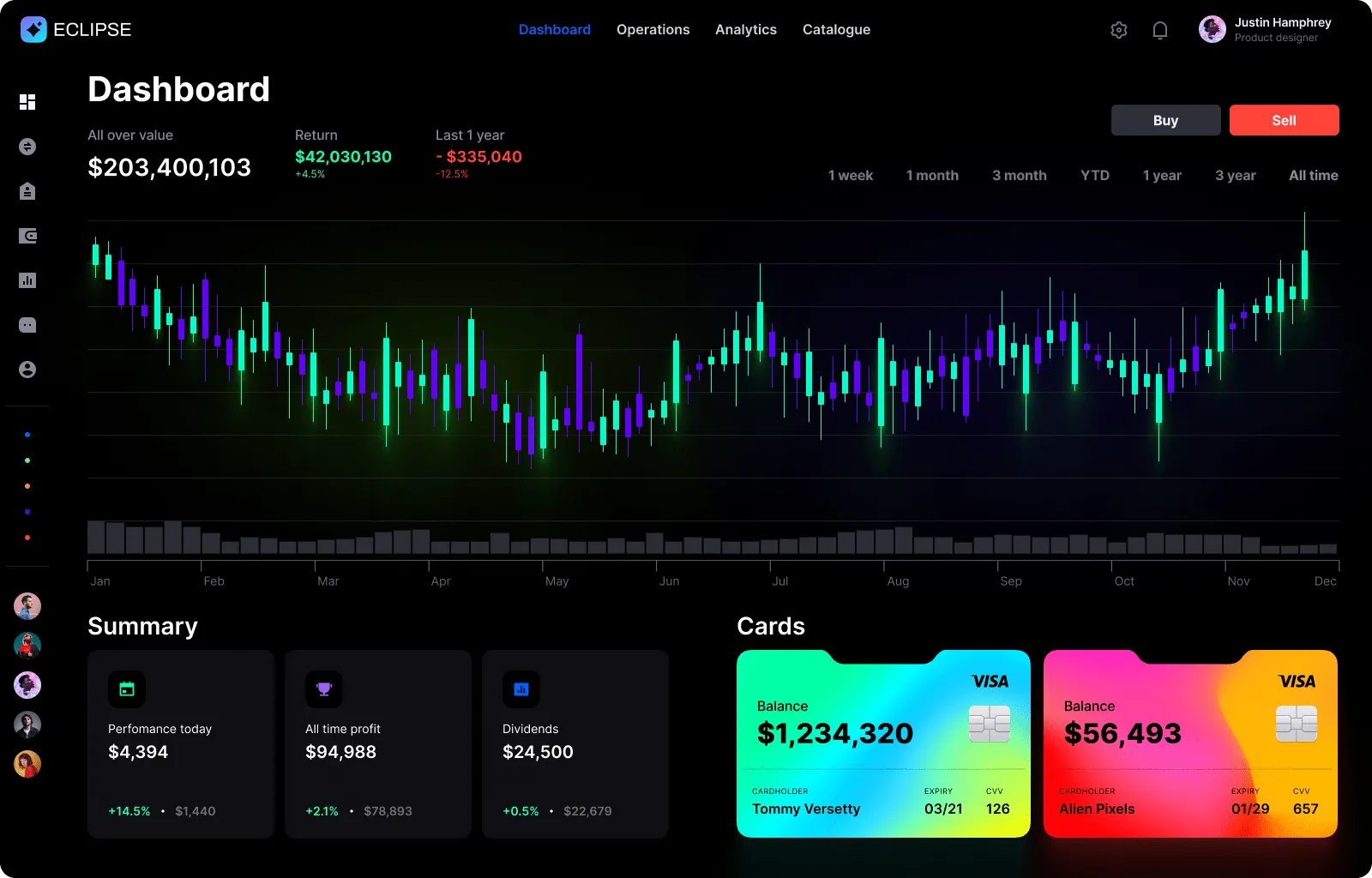Open the bar chart statistics sidebar icon
The height and width of the screenshot is (878, 1372).
(x=27, y=280)
